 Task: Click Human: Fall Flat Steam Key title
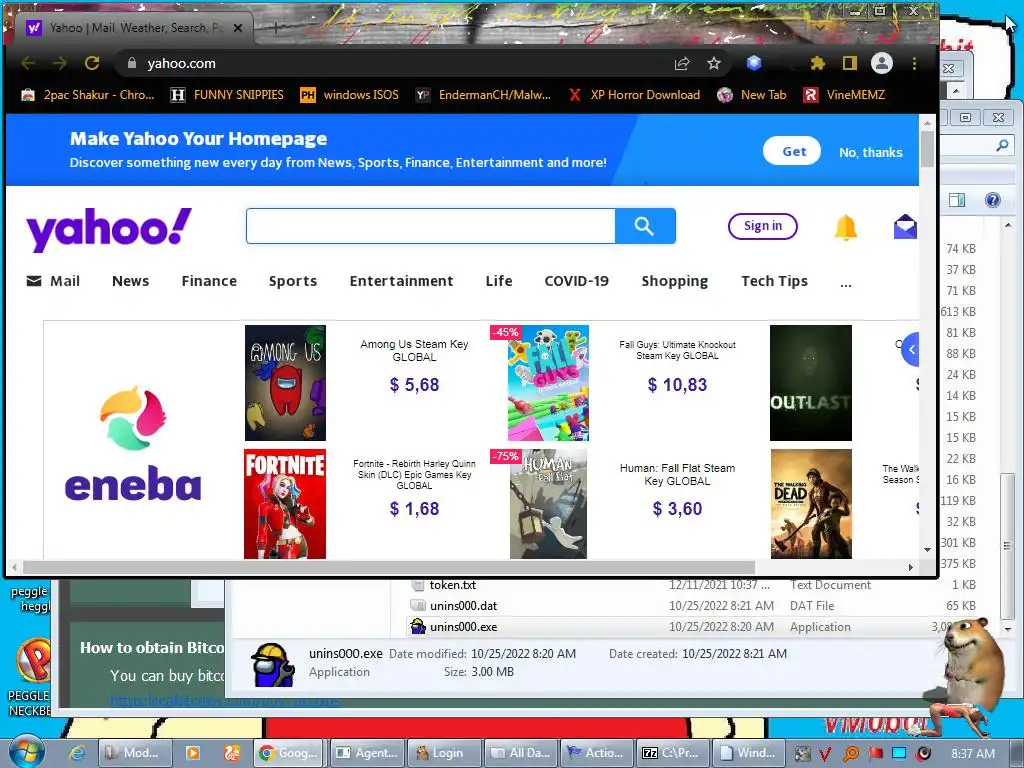(677, 474)
